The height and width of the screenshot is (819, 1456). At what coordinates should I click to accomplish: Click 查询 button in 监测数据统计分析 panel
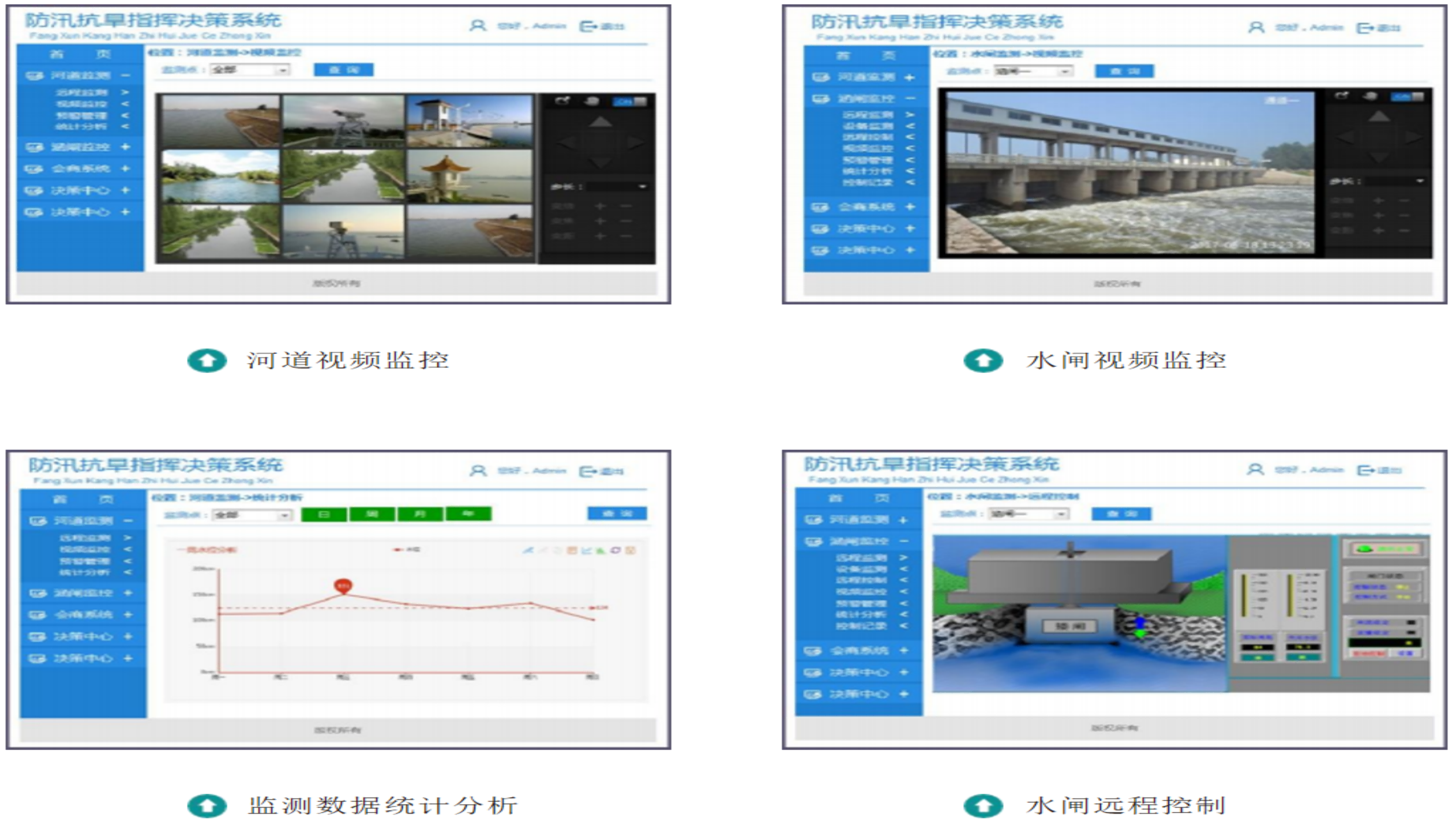click(x=617, y=513)
